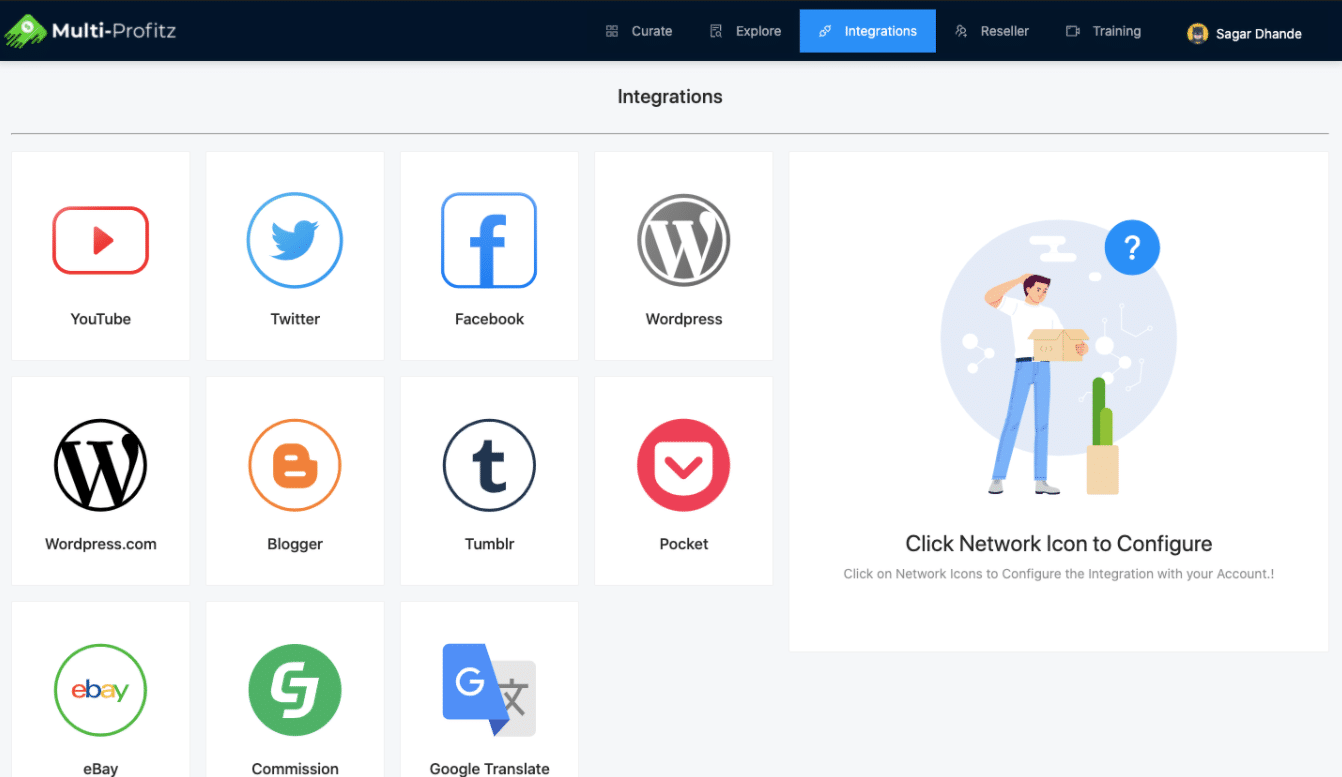
Task: Click the Google Translate icon
Action: [x=489, y=691]
